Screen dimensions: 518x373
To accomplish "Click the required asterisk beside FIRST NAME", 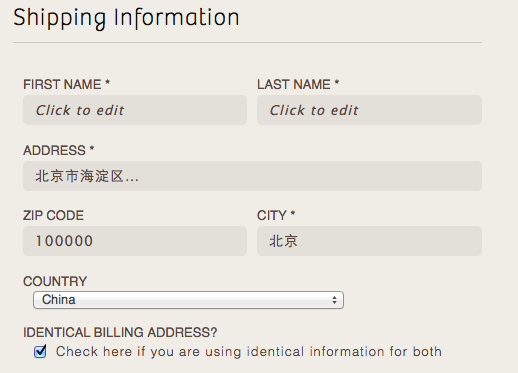I will [x=107, y=82].
